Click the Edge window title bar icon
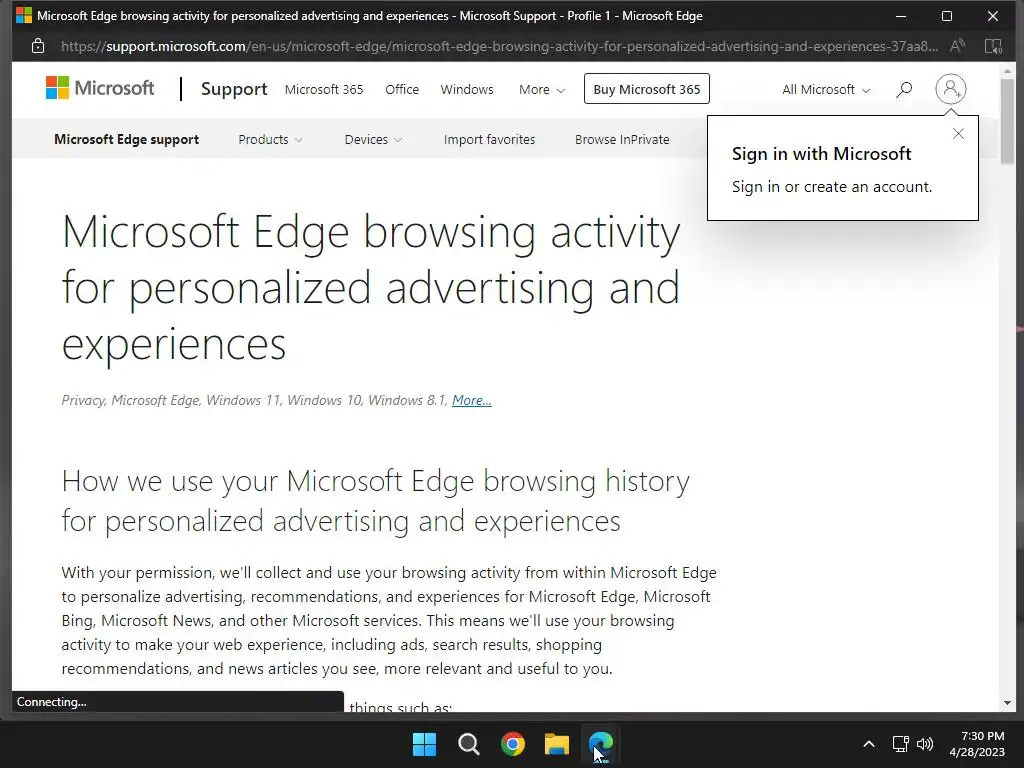The height and width of the screenshot is (768, 1024). (24, 15)
